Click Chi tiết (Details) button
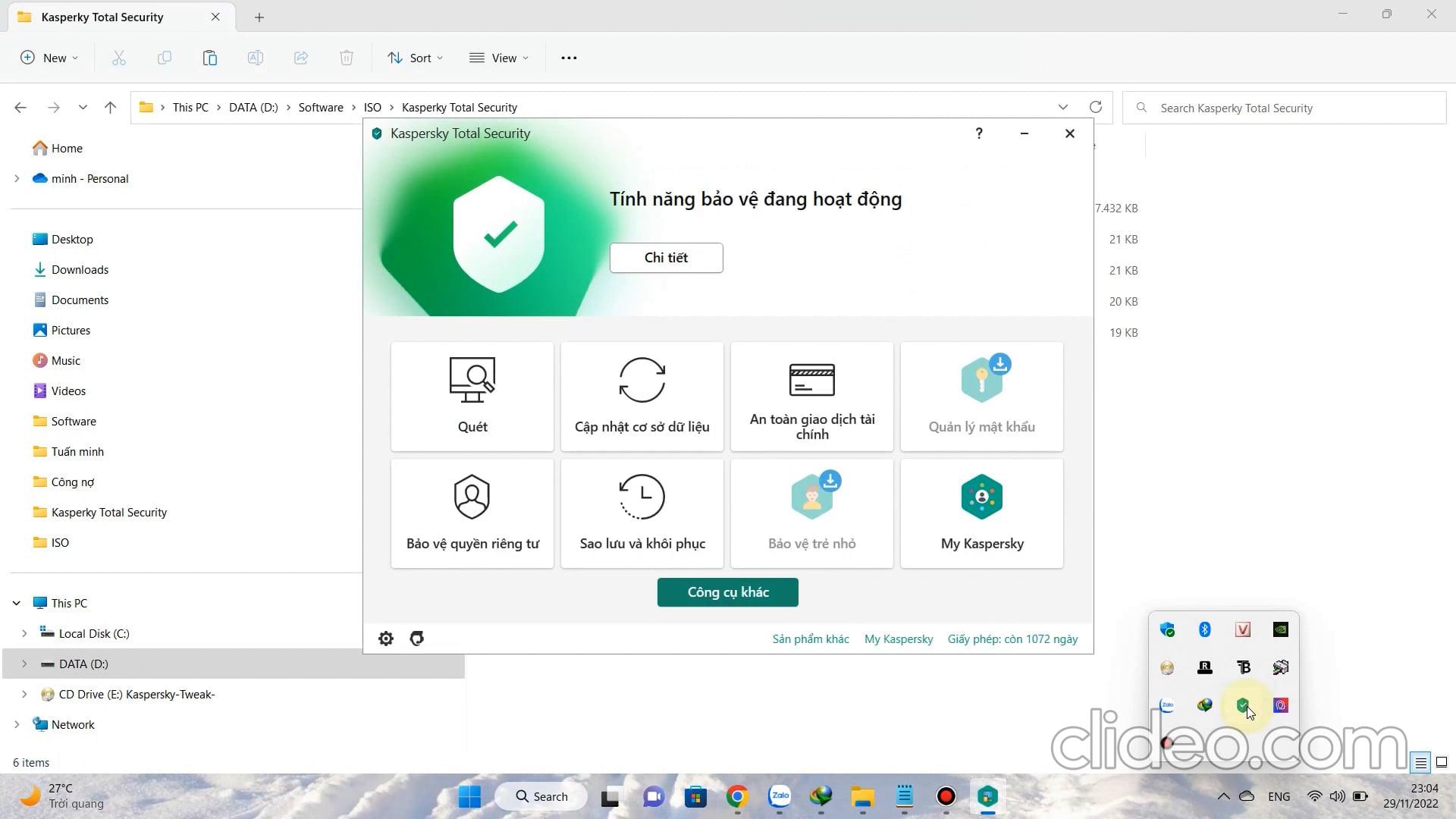The height and width of the screenshot is (819, 1456). coord(667,257)
